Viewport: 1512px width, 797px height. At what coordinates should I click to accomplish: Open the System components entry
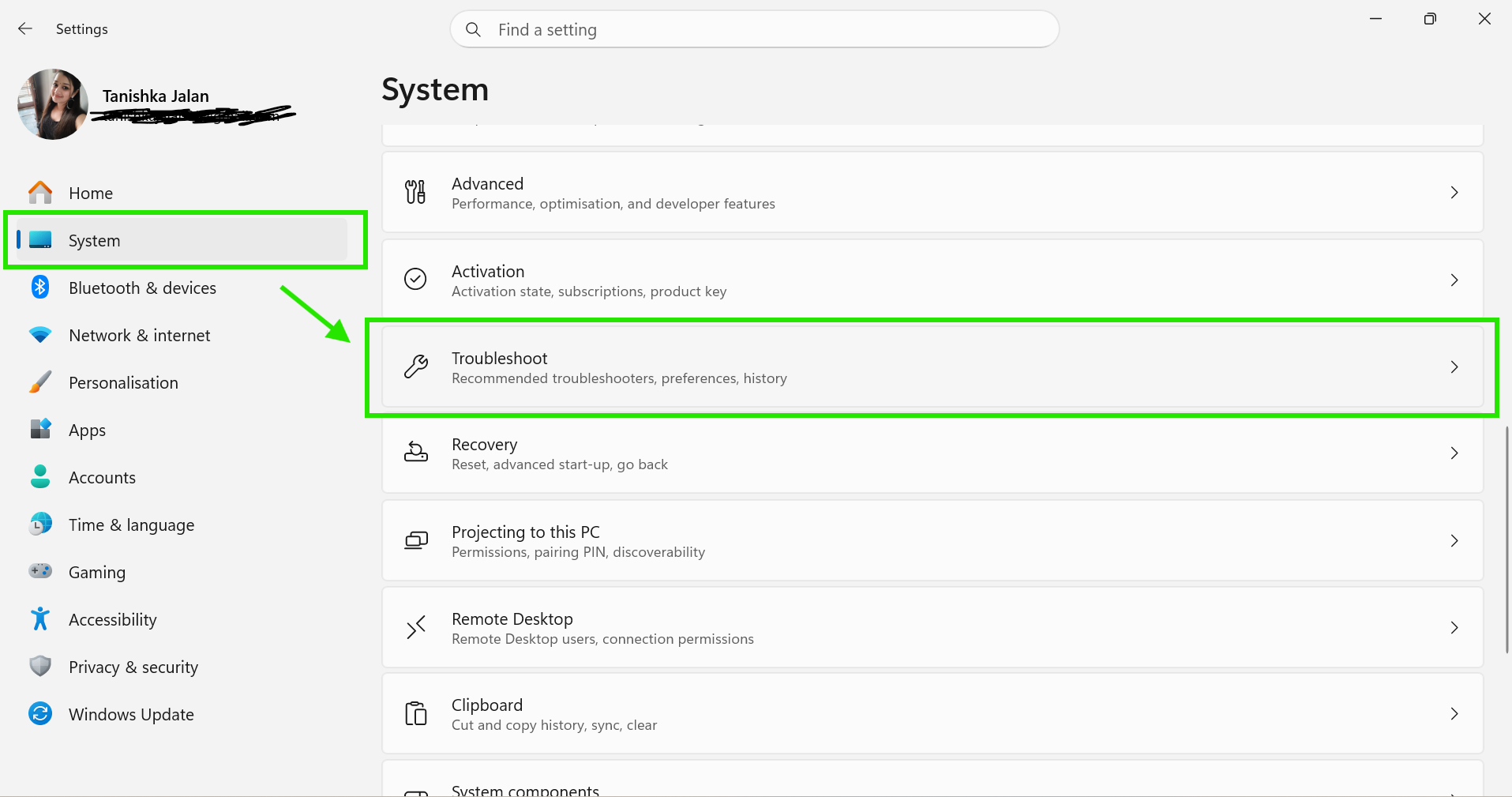(x=932, y=779)
